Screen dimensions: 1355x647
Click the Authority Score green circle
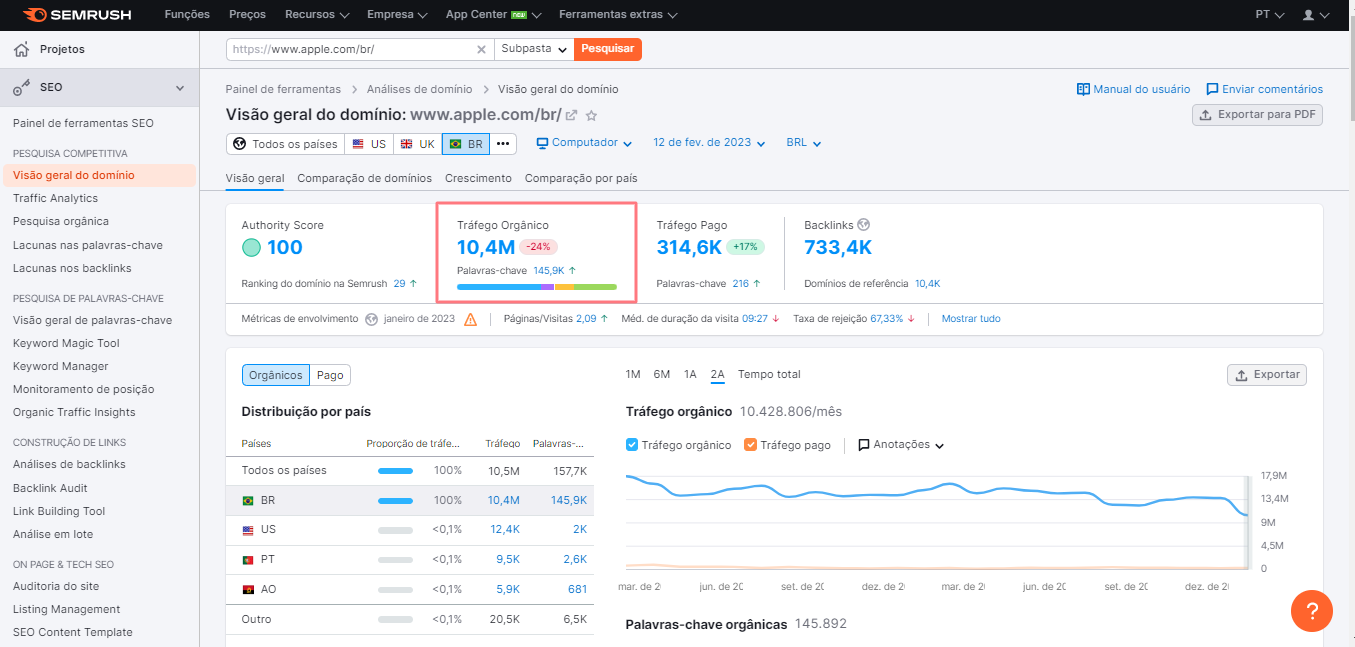click(251, 247)
